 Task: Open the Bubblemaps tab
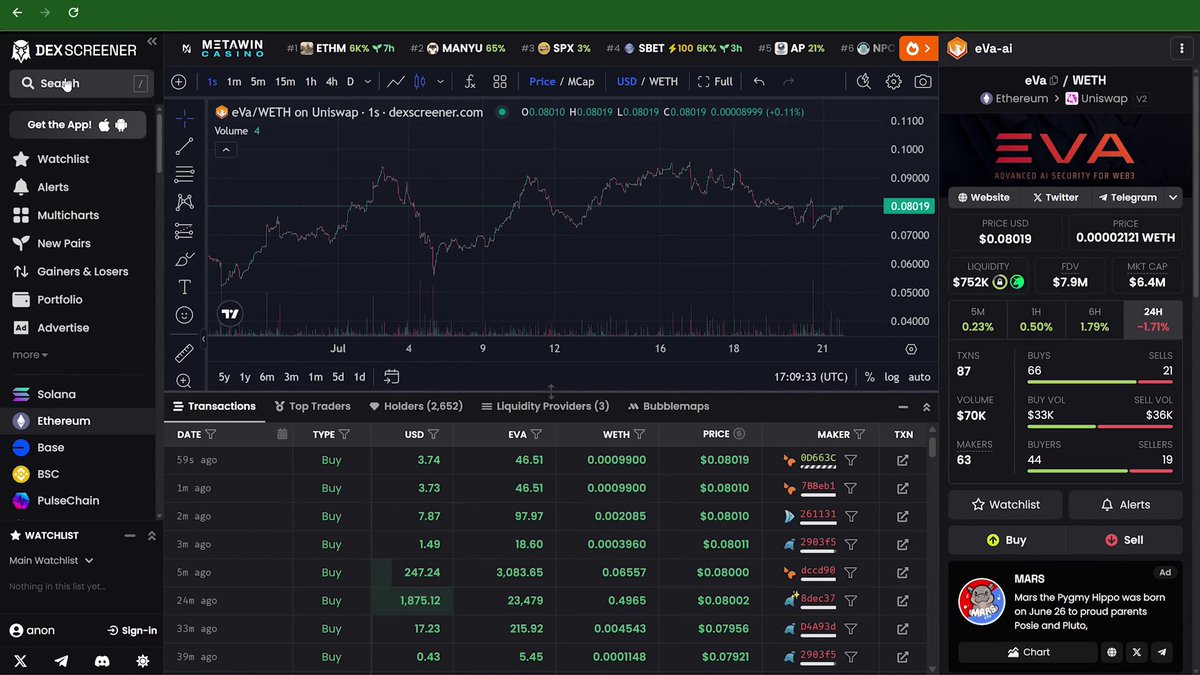point(668,406)
